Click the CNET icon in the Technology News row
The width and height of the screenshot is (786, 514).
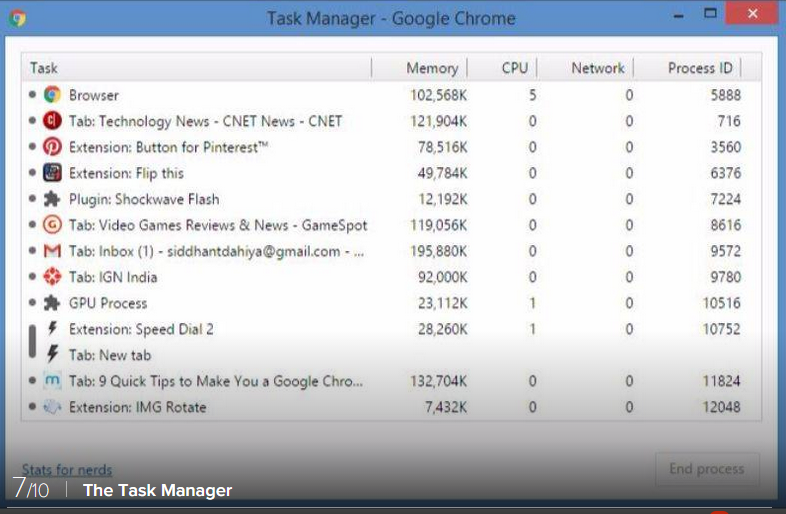coord(52,120)
